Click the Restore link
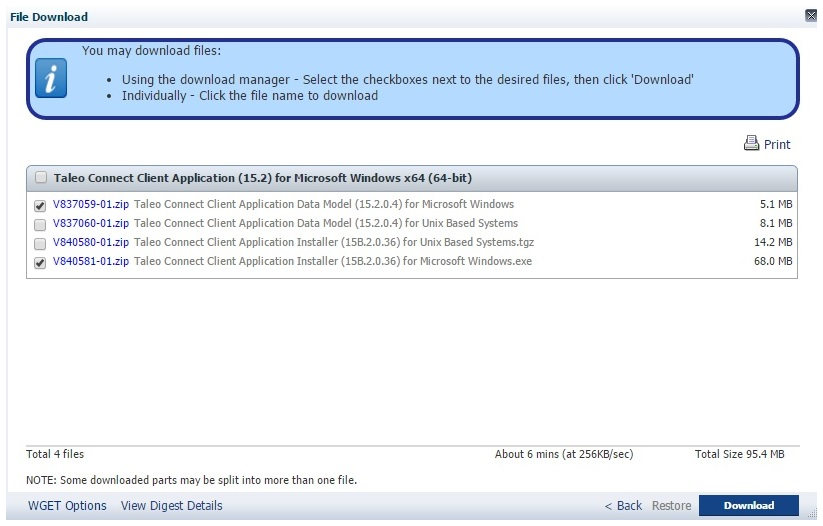This screenshot has width=823, height=526. [x=671, y=506]
